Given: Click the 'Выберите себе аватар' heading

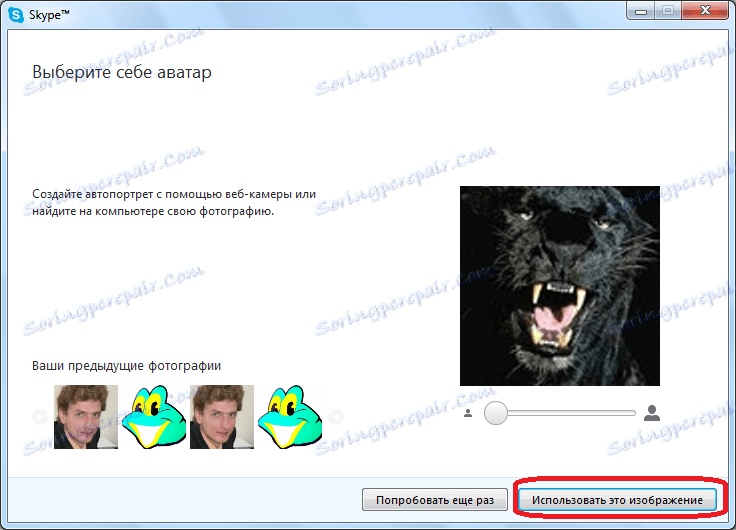Looking at the screenshot, I should (122, 72).
